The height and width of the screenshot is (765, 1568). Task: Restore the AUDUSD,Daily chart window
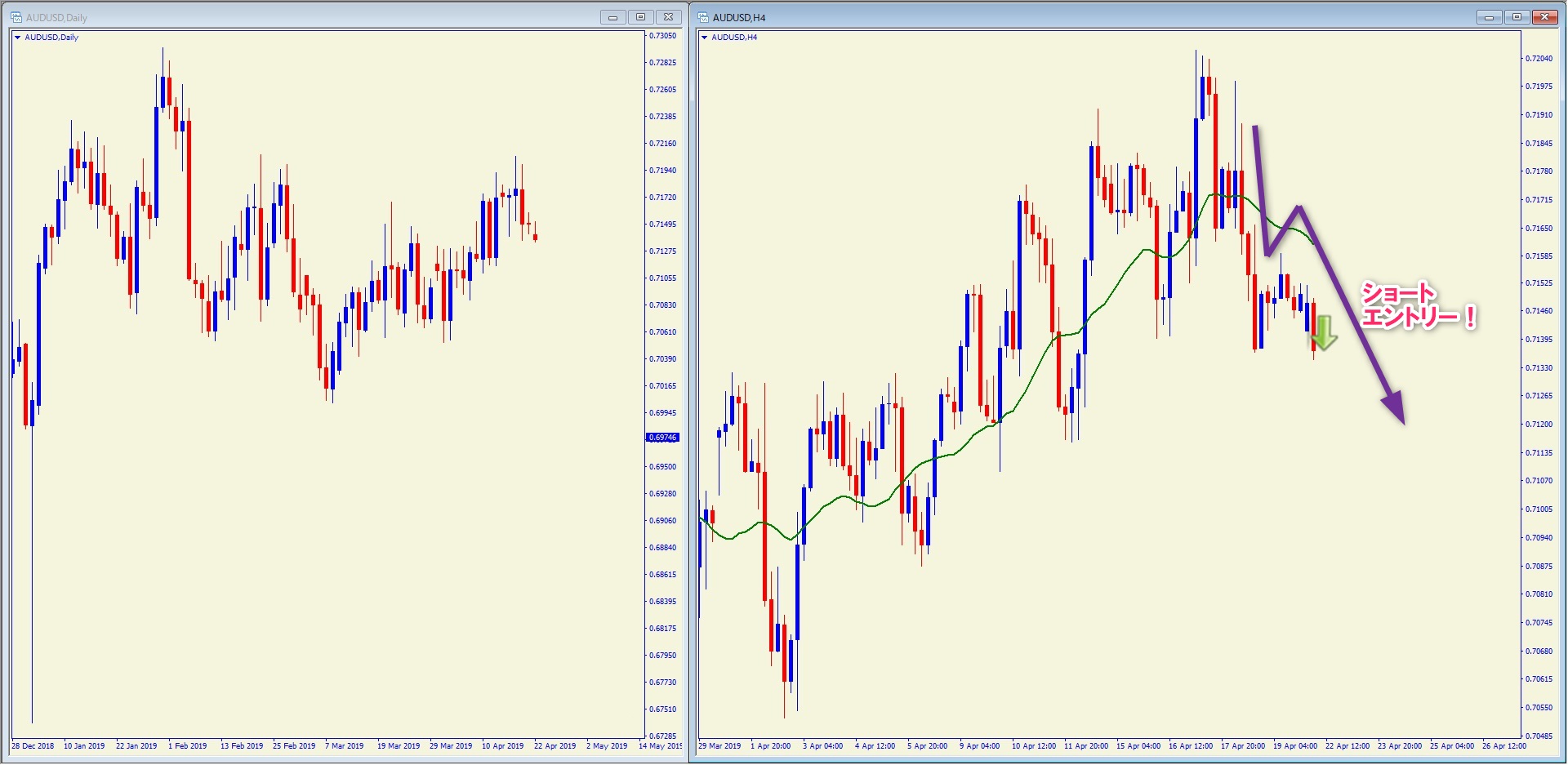[x=640, y=17]
